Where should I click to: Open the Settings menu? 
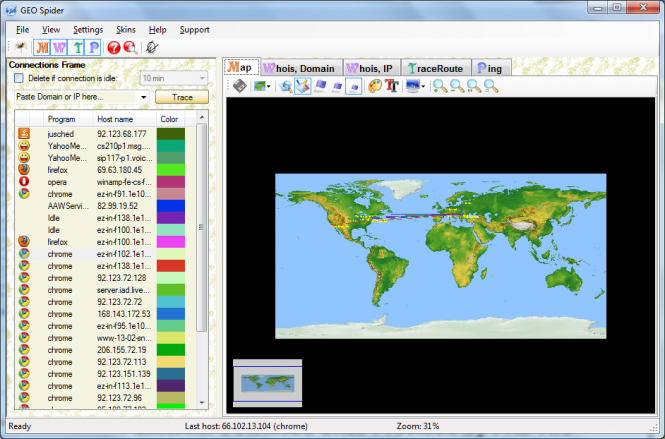pyautogui.click(x=88, y=30)
